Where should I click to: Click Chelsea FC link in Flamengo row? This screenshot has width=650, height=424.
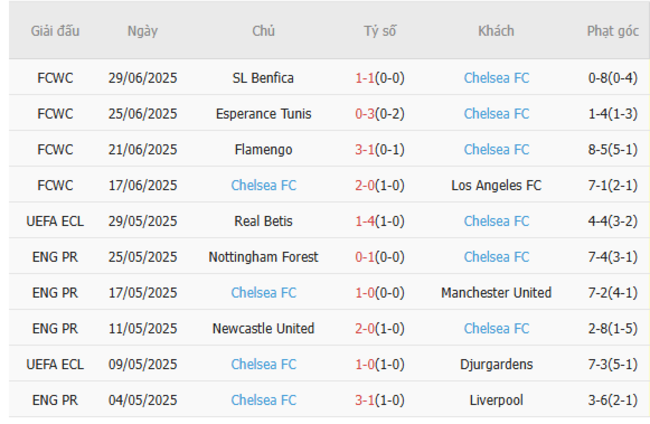point(497,150)
